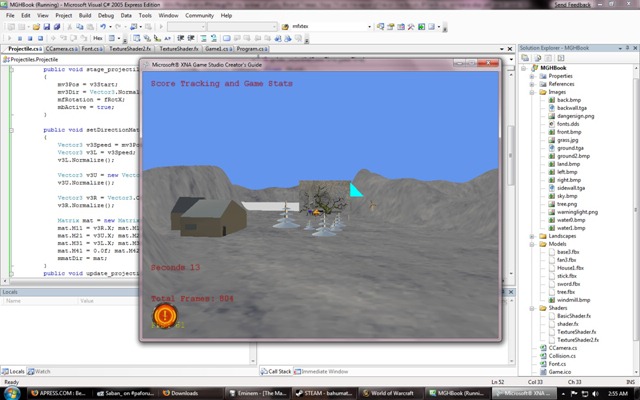The width and height of the screenshot is (640, 400).
Task: Select backwall.tga file
Action: coord(572,108)
